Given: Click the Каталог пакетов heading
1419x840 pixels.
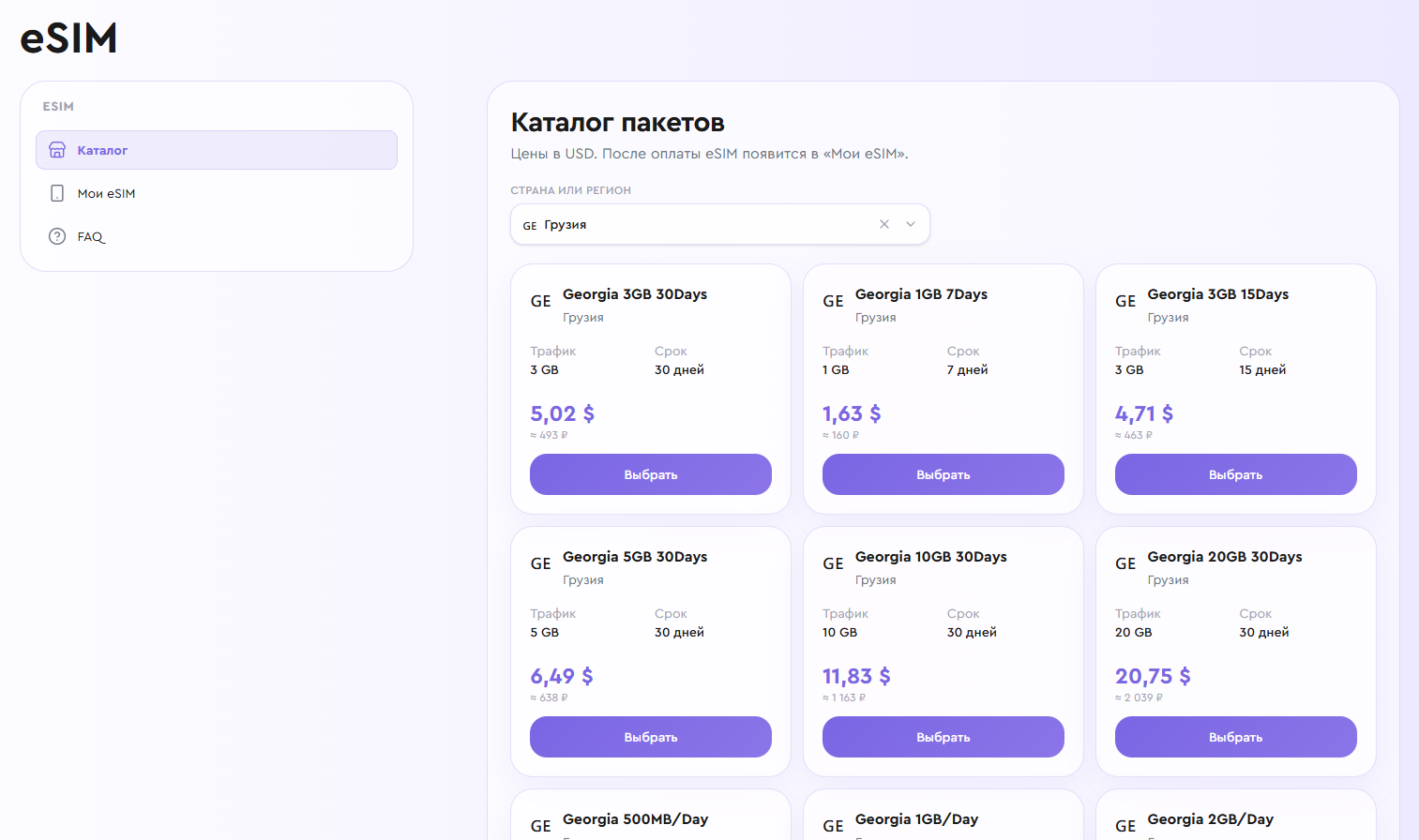Looking at the screenshot, I should (x=618, y=123).
